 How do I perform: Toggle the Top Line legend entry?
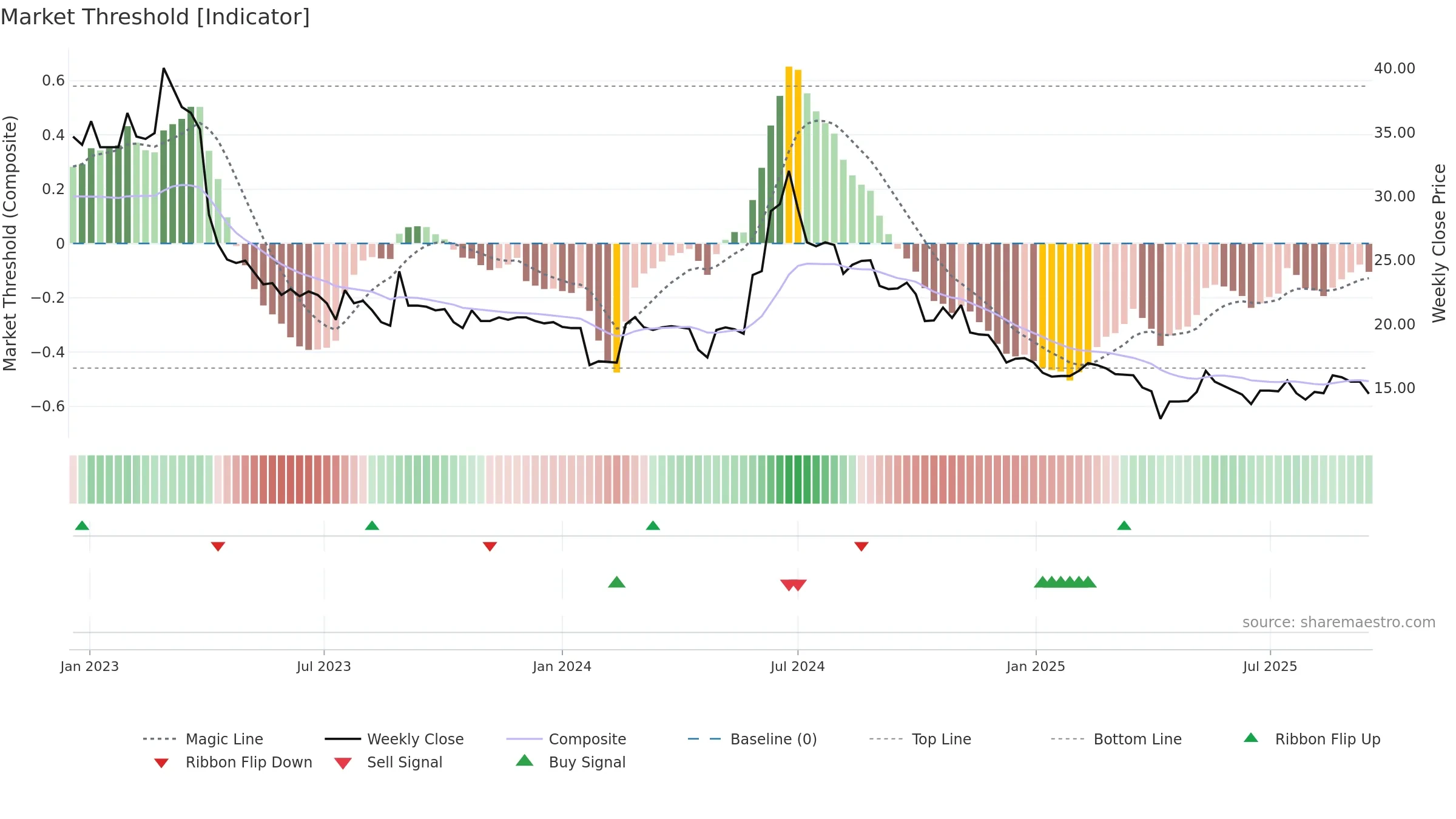tap(920, 739)
